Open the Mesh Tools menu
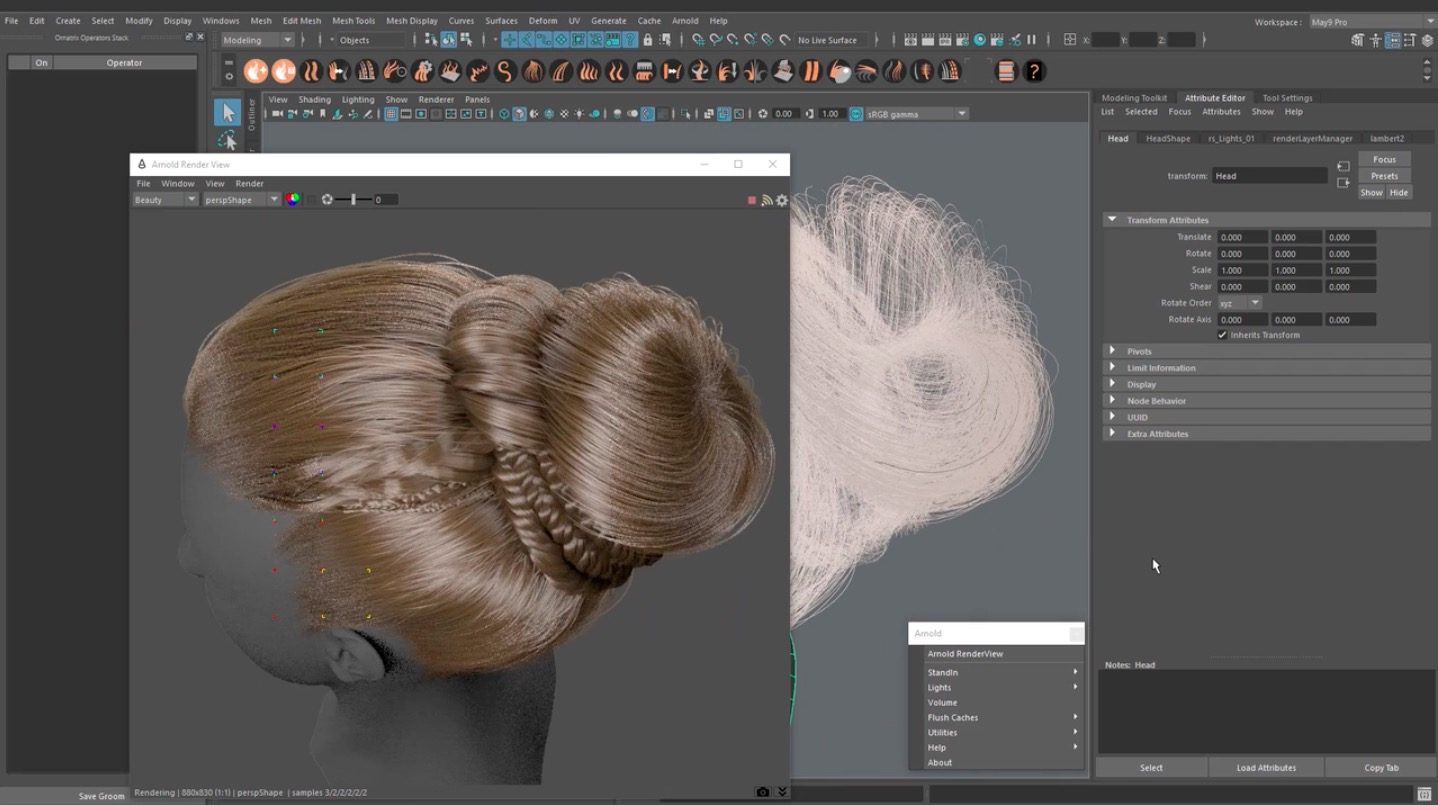Screen dimensions: 1438x805 [x=353, y=20]
